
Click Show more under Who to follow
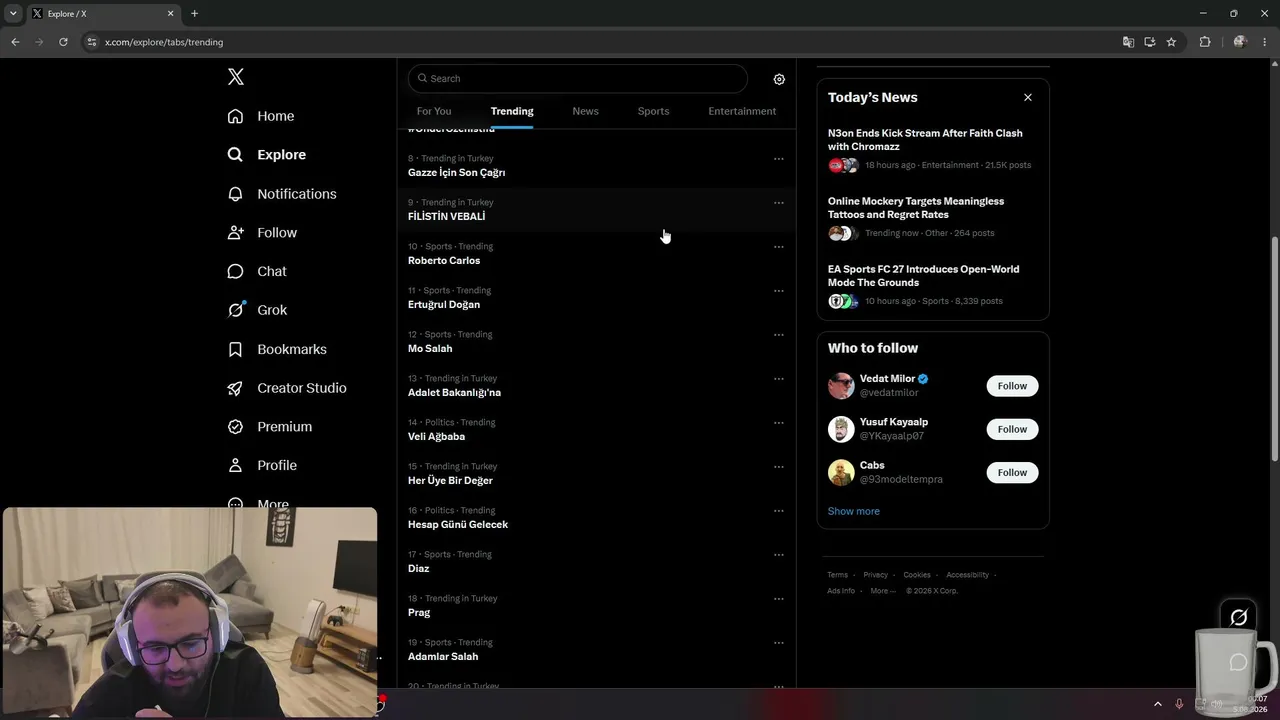pos(853,511)
